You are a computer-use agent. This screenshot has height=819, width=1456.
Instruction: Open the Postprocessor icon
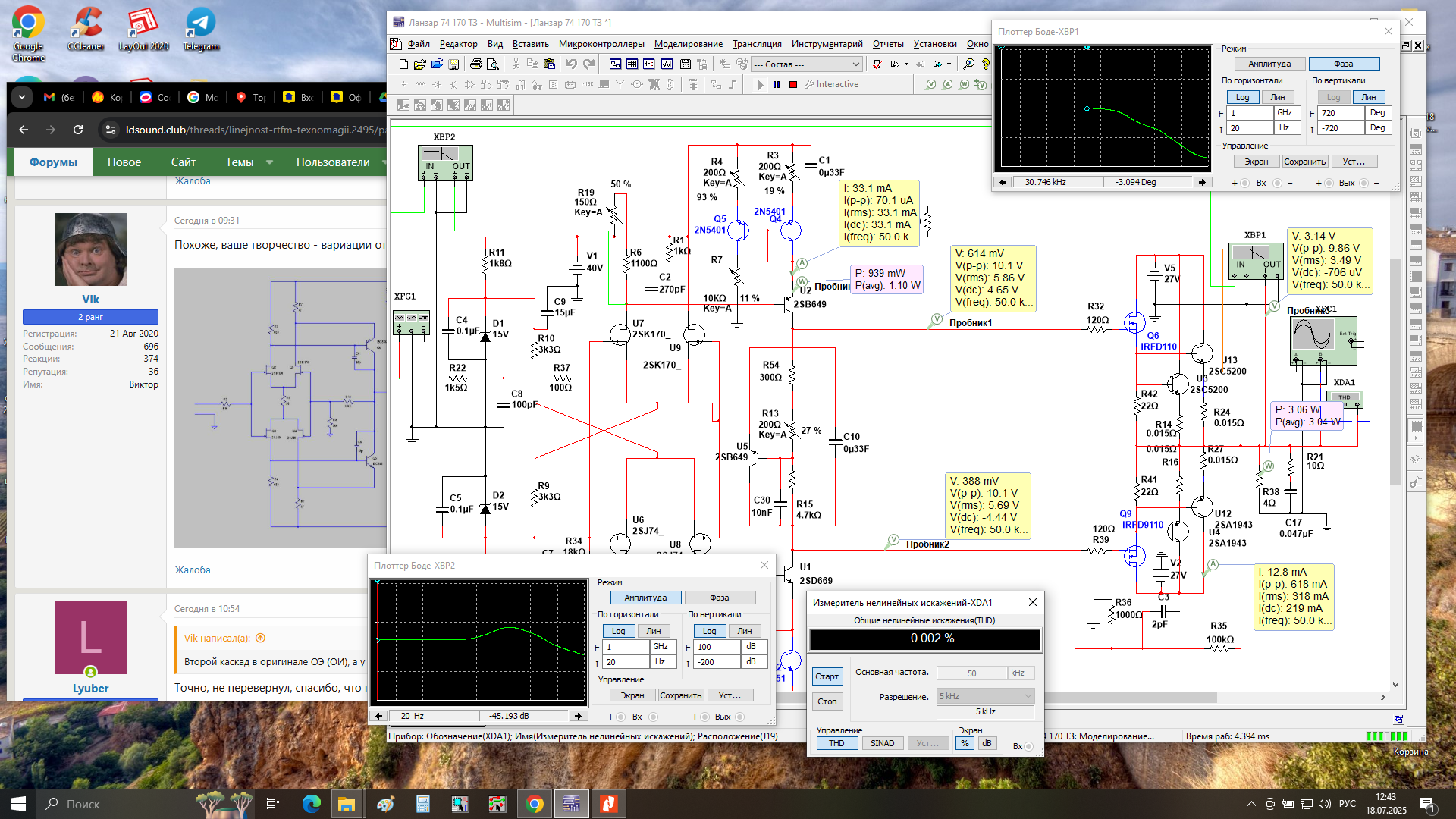[686, 64]
